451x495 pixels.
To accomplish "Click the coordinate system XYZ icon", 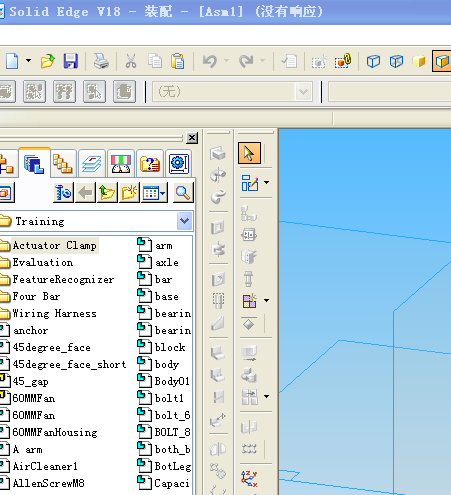I will [x=249, y=479].
